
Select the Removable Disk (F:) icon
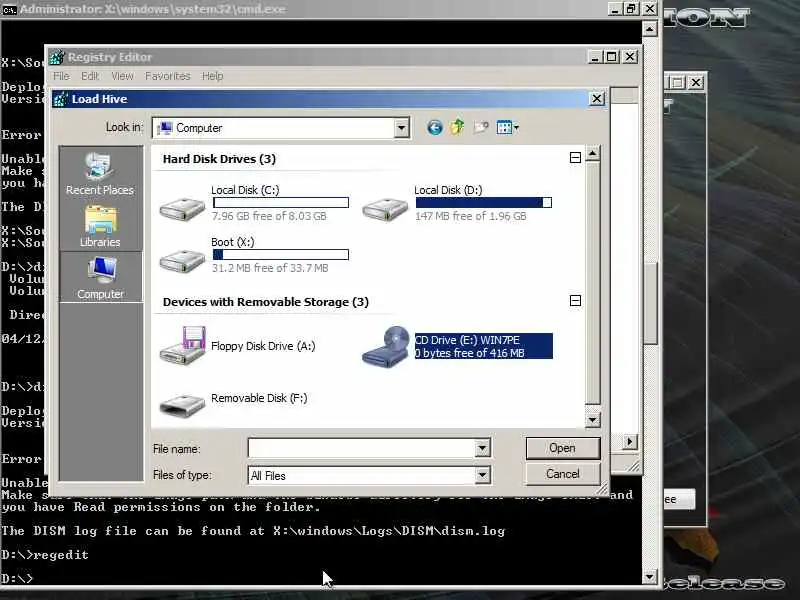click(x=182, y=405)
